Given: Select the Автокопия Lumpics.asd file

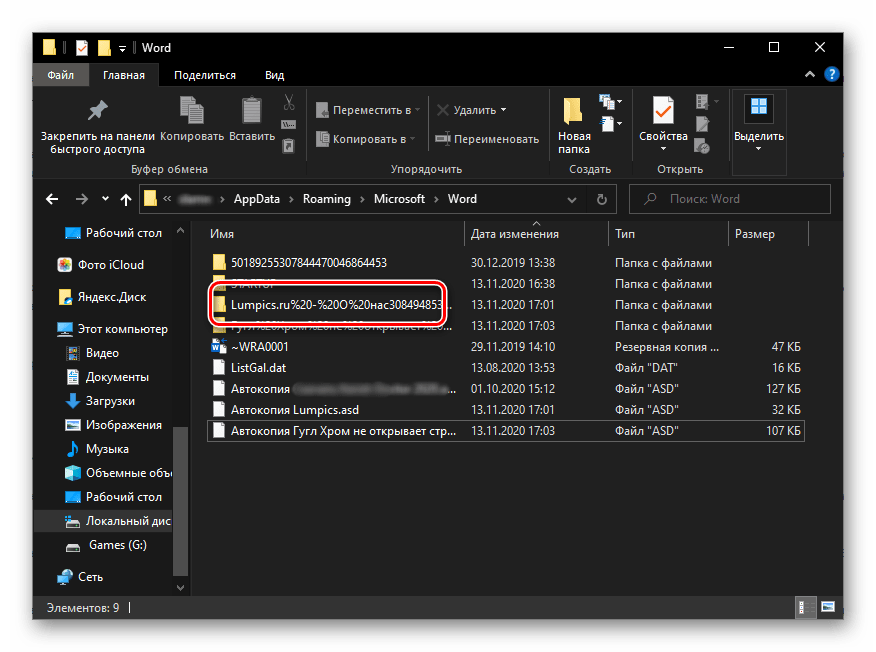Looking at the screenshot, I should pyautogui.click(x=506, y=410).
